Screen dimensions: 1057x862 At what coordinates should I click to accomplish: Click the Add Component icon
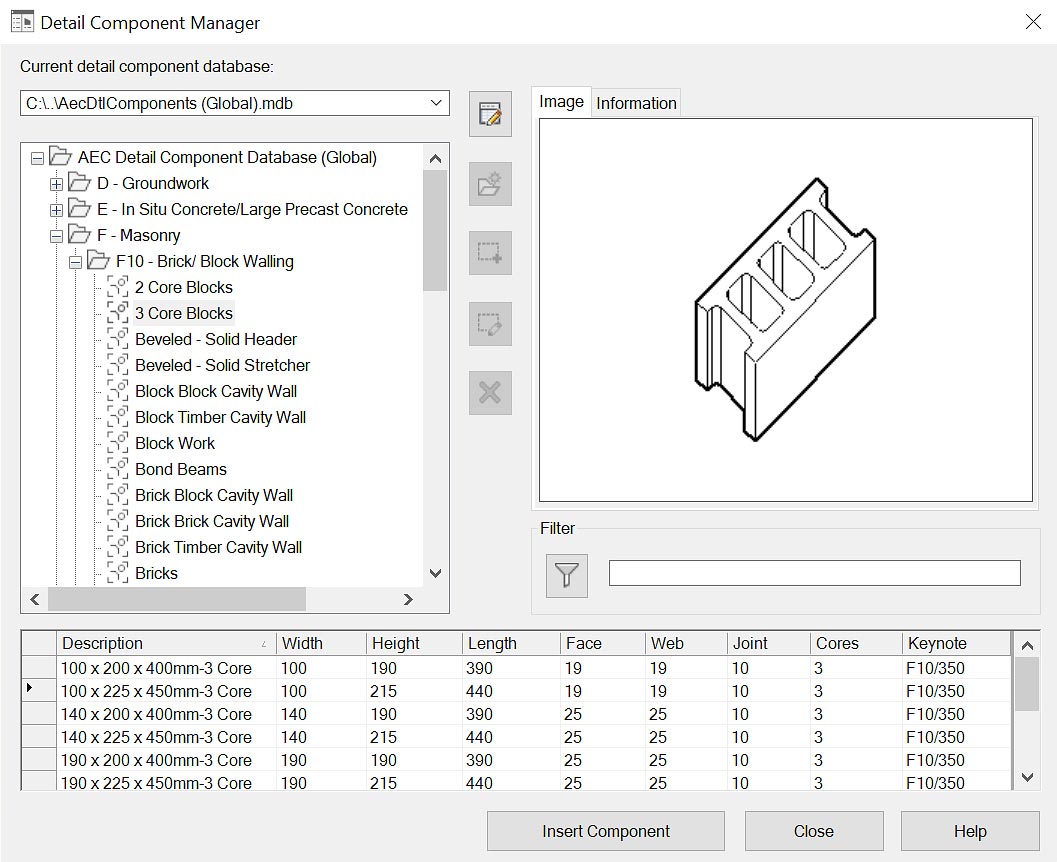point(490,254)
